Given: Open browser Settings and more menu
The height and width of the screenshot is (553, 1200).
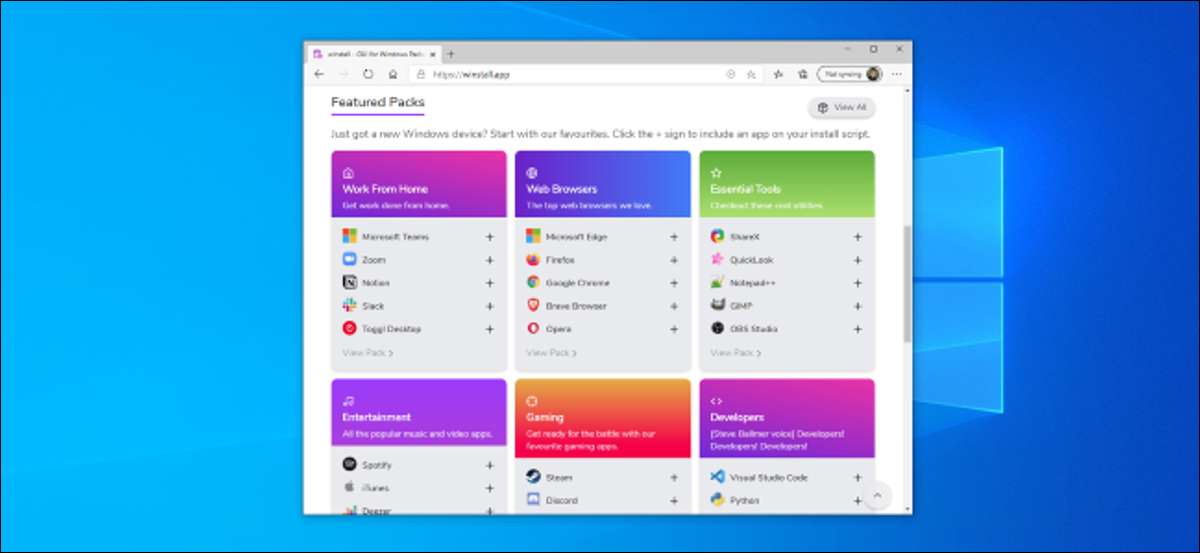Looking at the screenshot, I should pos(897,74).
